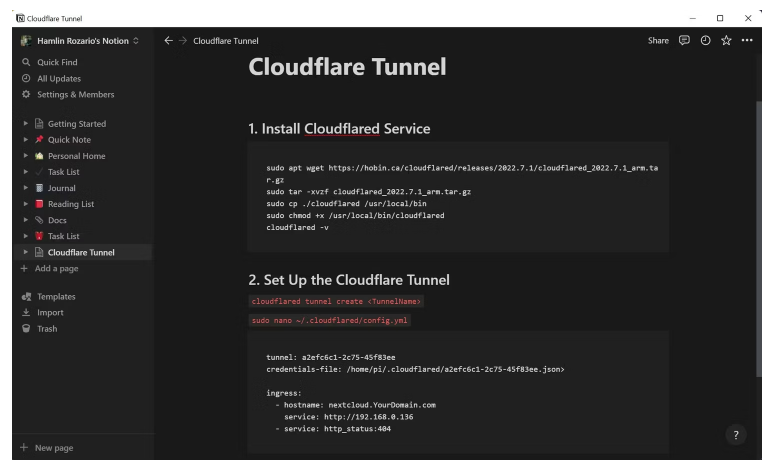This screenshot has height=467, width=770.
Task: Click the 'service: http_status:404' line
Action: coord(337,429)
